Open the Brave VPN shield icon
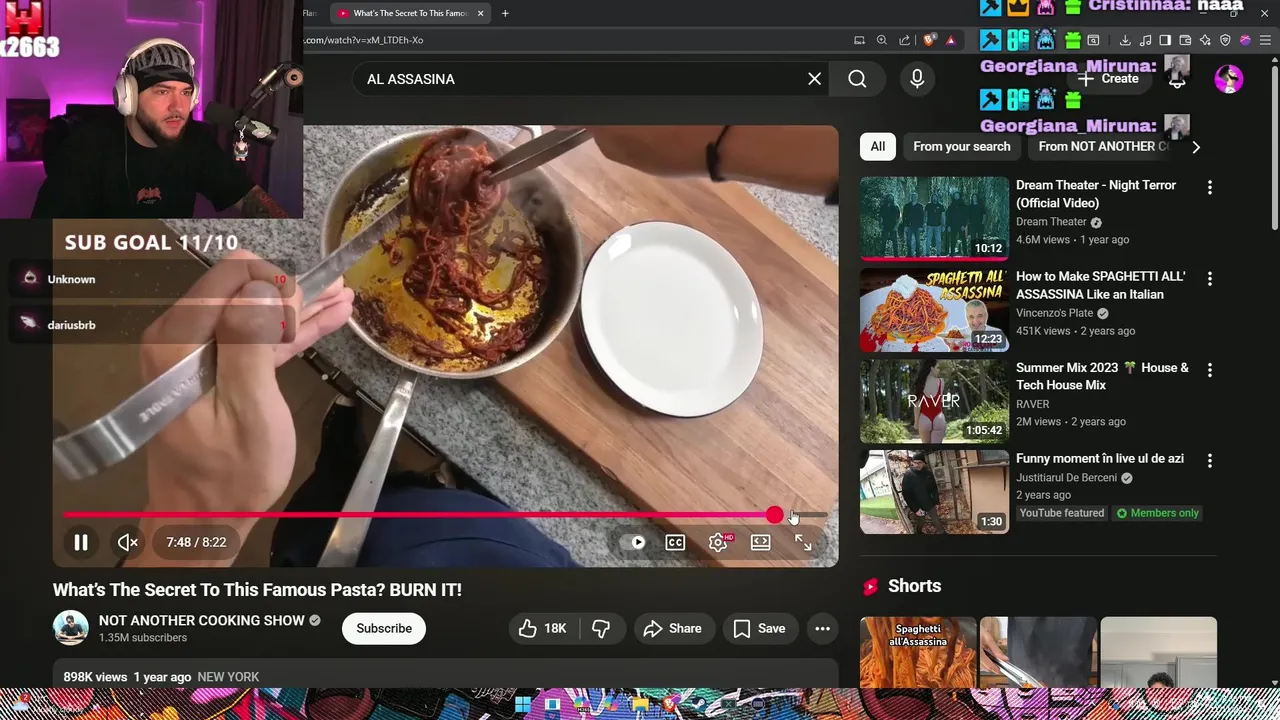 pos(1225,40)
